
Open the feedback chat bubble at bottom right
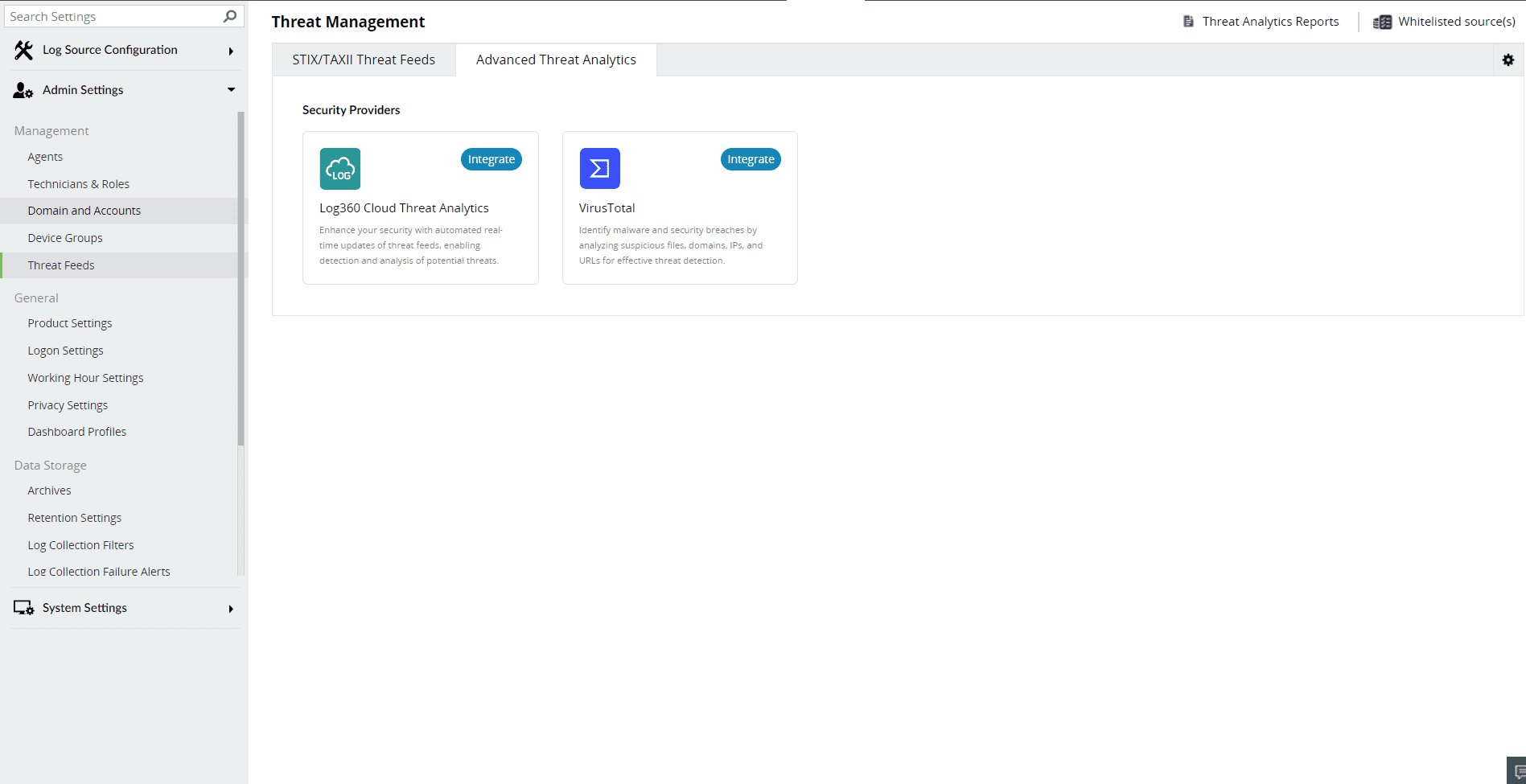click(x=1519, y=773)
